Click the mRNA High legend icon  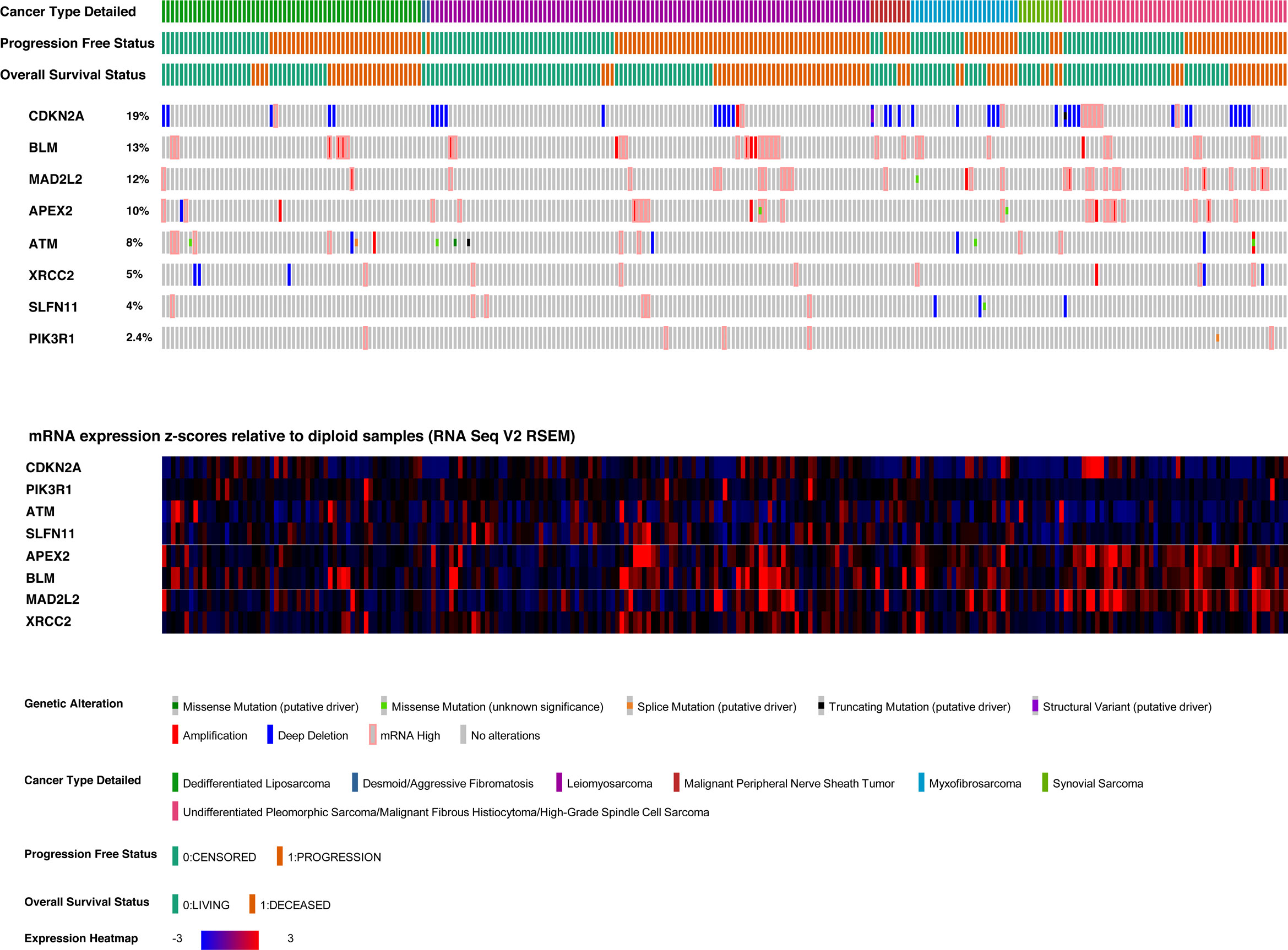coord(372,735)
